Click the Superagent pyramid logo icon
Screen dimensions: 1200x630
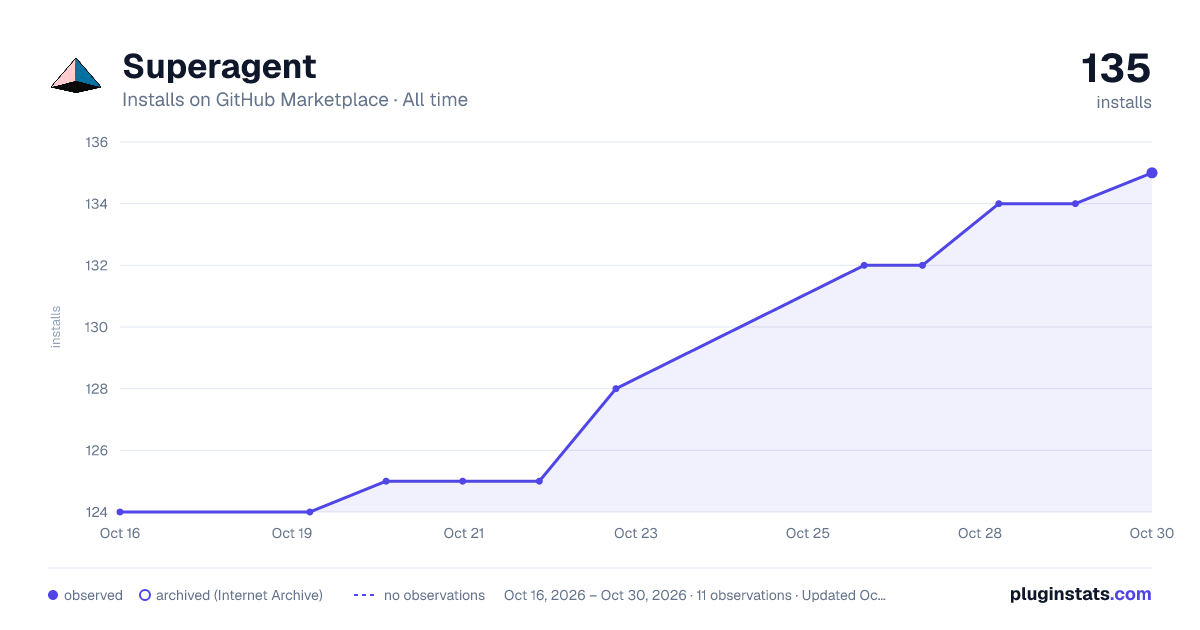click(76, 75)
